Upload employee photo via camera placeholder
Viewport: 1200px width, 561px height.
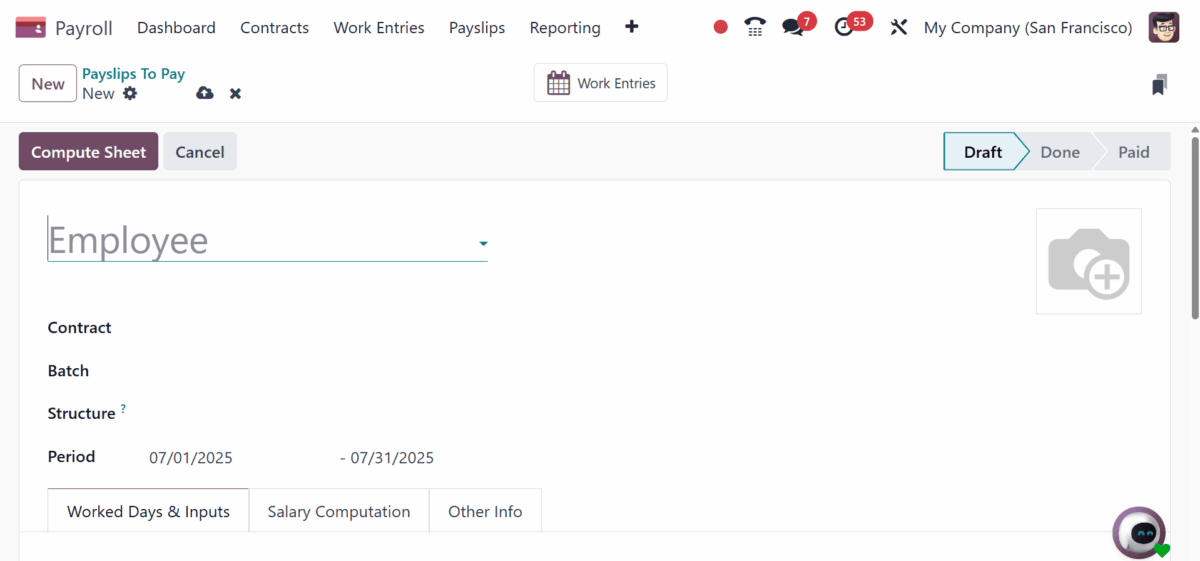tap(1088, 261)
